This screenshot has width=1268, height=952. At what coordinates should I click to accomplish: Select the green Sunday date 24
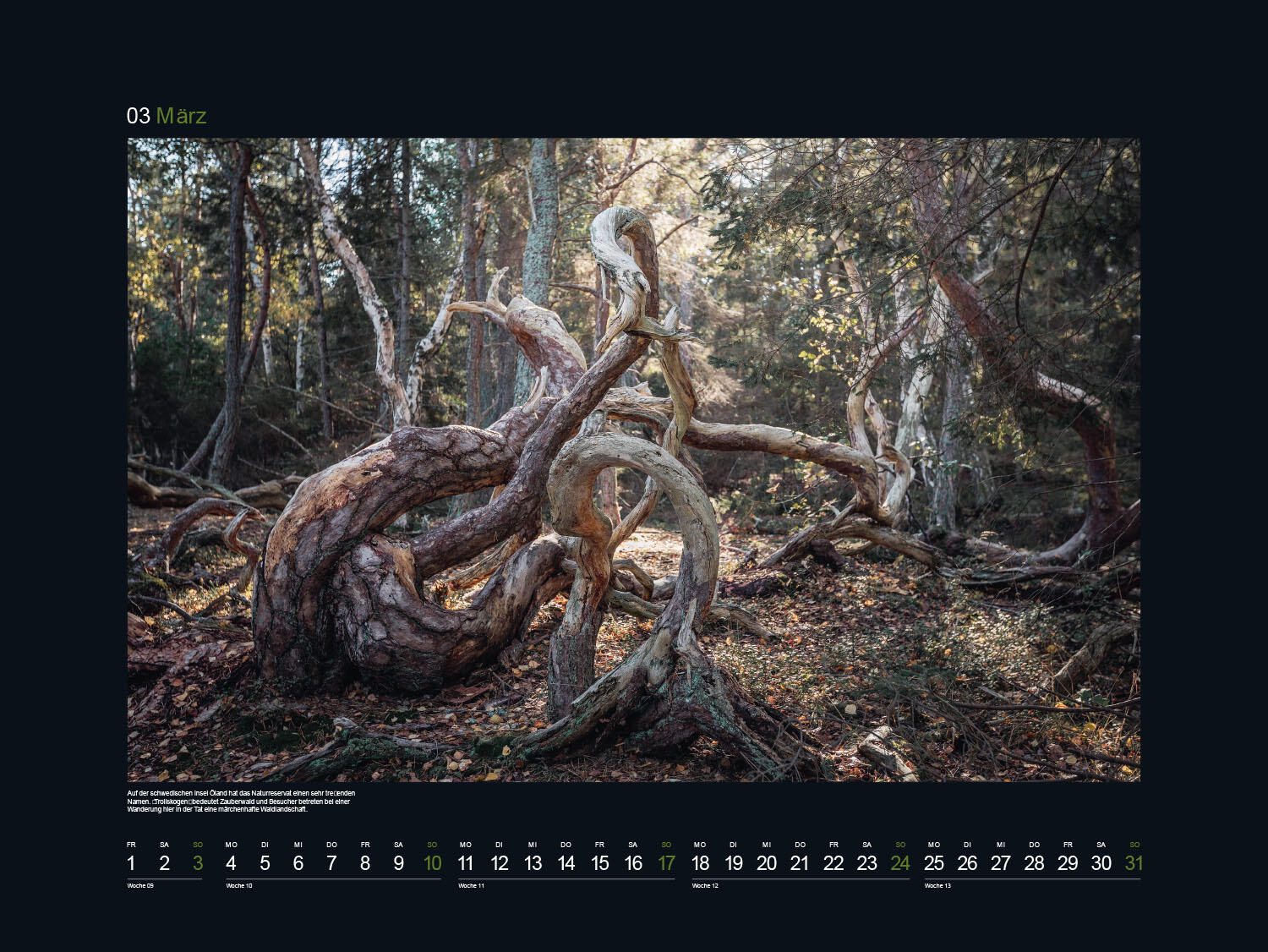[x=900, y=863]
